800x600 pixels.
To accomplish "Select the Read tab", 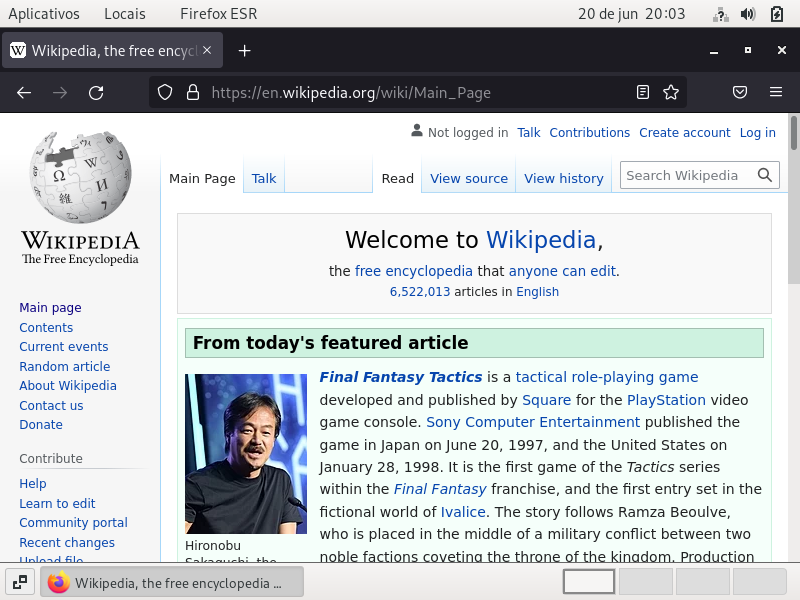I will (x=397, y=179).
